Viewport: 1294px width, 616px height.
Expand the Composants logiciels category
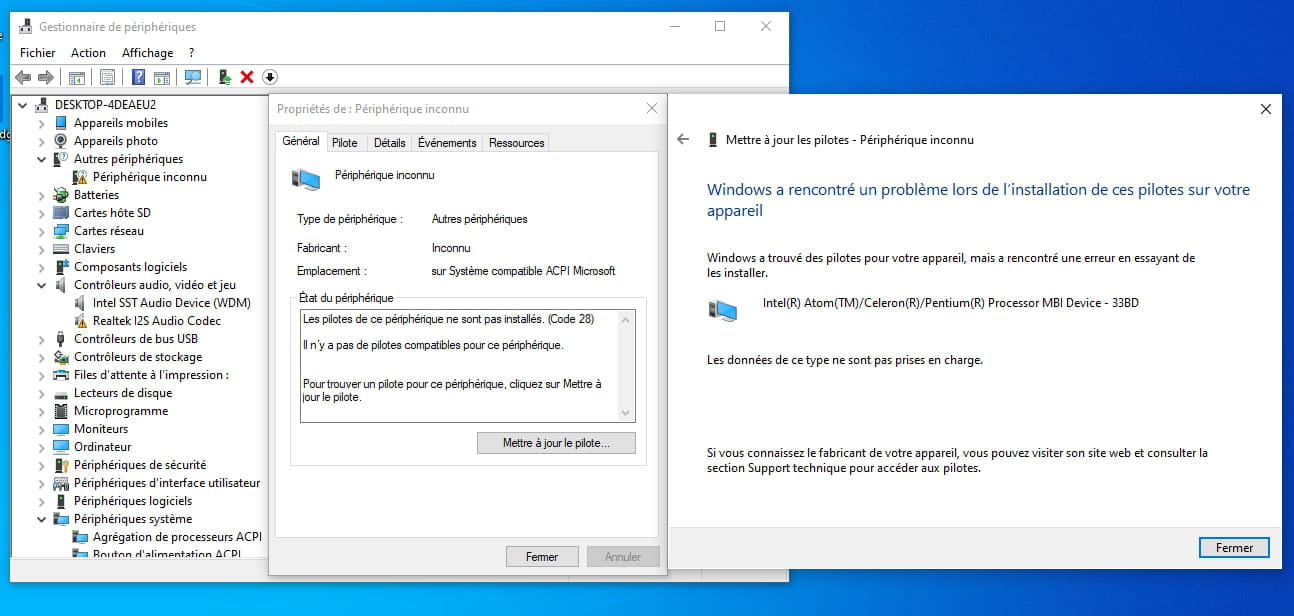pos(42,267)
